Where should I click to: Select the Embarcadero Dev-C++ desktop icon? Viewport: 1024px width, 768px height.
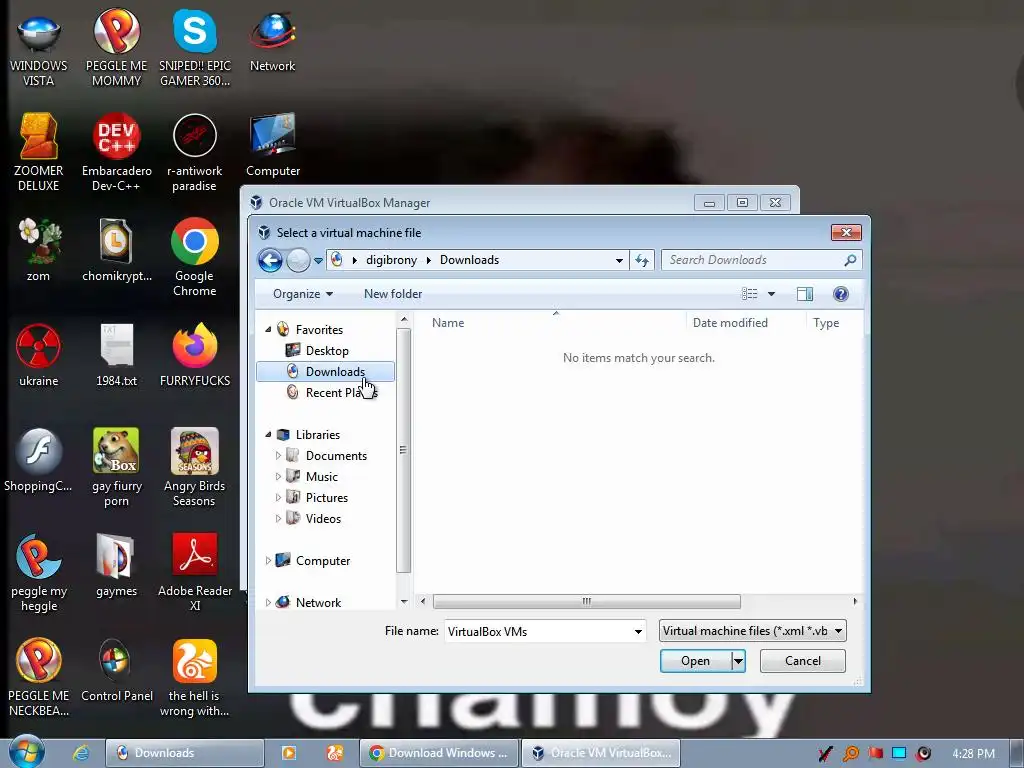tap(116, 152)
